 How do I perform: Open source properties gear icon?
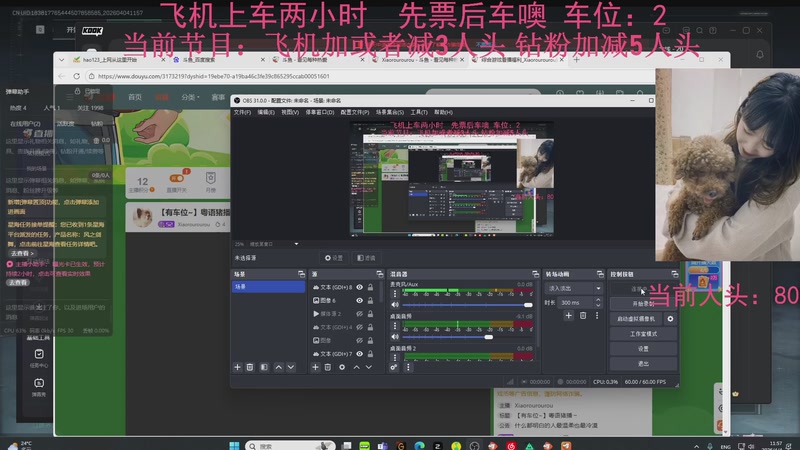coord(342,367)
